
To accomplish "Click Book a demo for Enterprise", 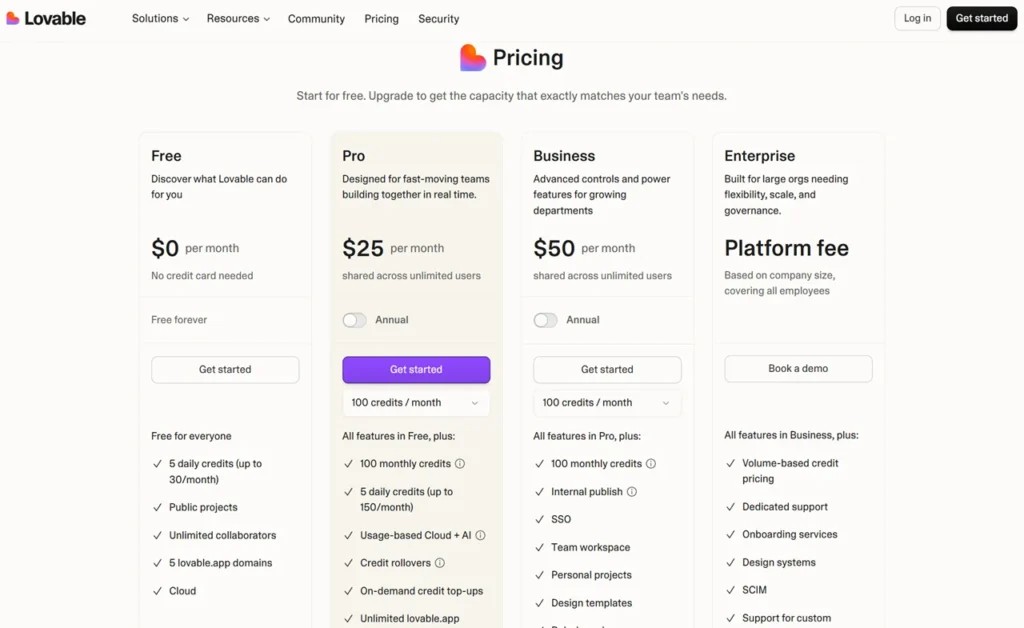I will 798,368.
